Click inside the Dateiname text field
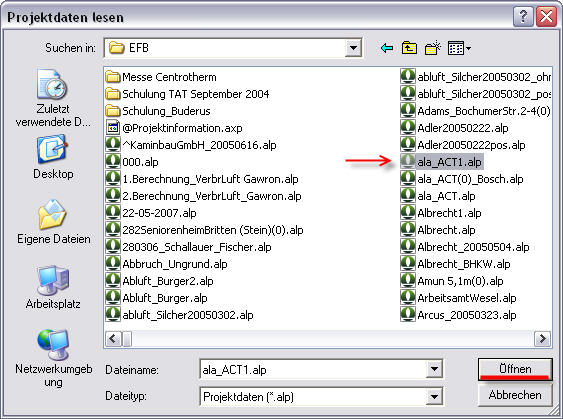The height and width of the screenshot is (419, 563). pos(313,369)
